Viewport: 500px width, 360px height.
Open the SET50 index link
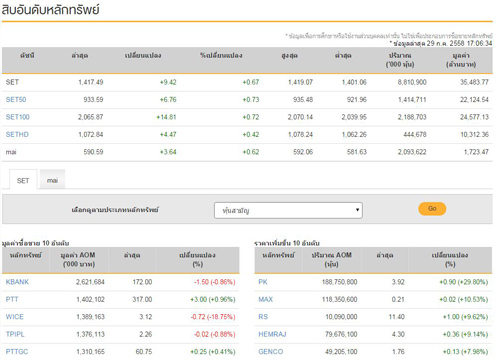(x=16, y=100)
